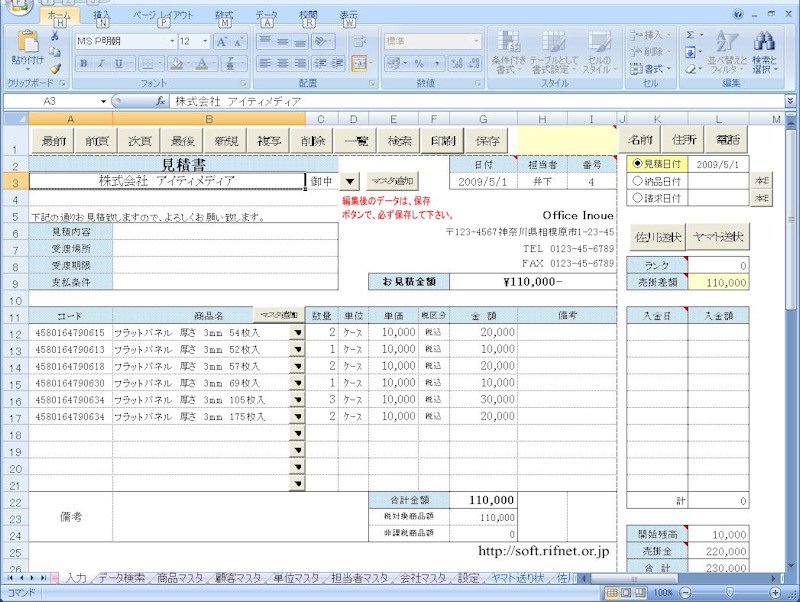800x602 pixels.
Task: Click the 保存 button
Action: pyautogui.click(x=487, y=141)
